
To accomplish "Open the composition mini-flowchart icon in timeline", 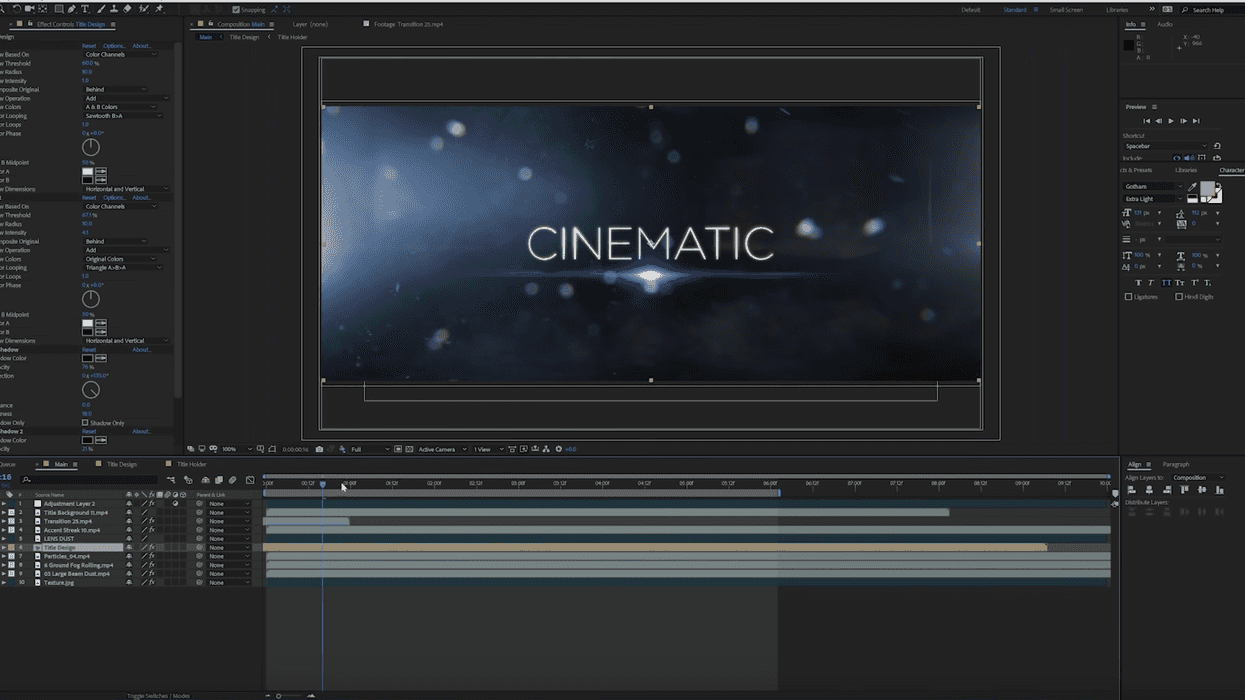I will (171, 480).
